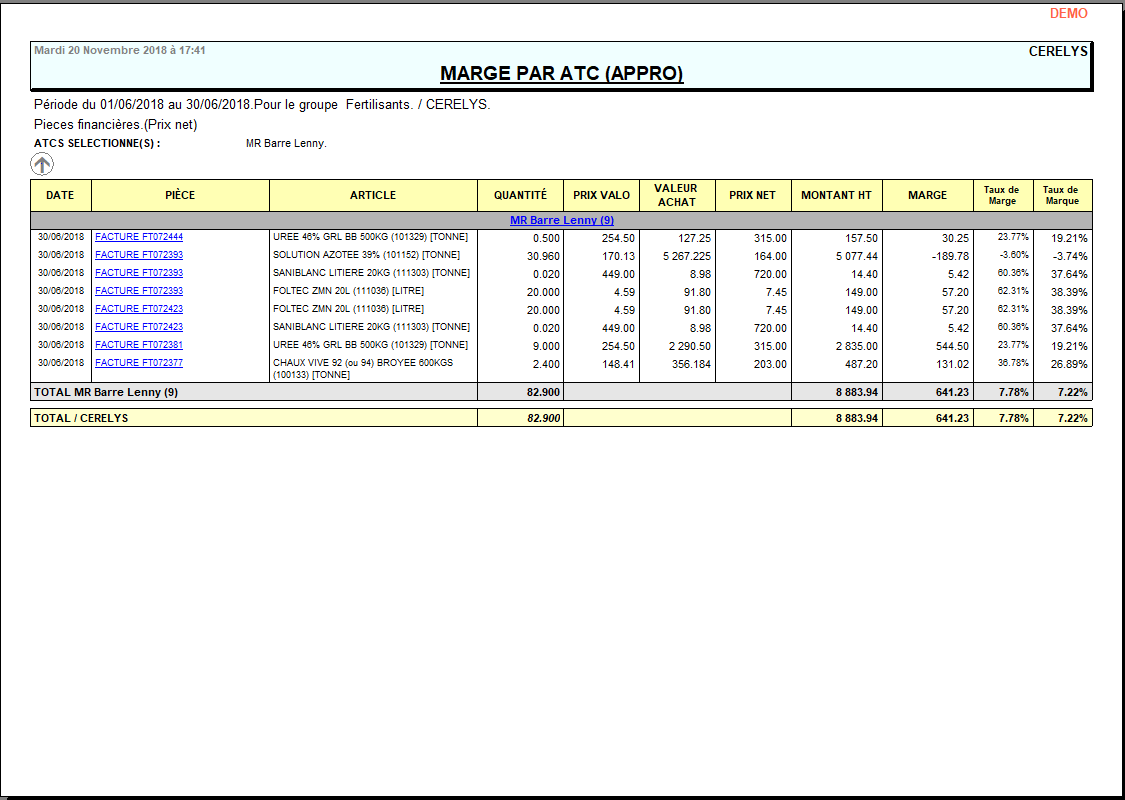
Task: Click the QUANTITÉ column header
Action: coord(520,195)
